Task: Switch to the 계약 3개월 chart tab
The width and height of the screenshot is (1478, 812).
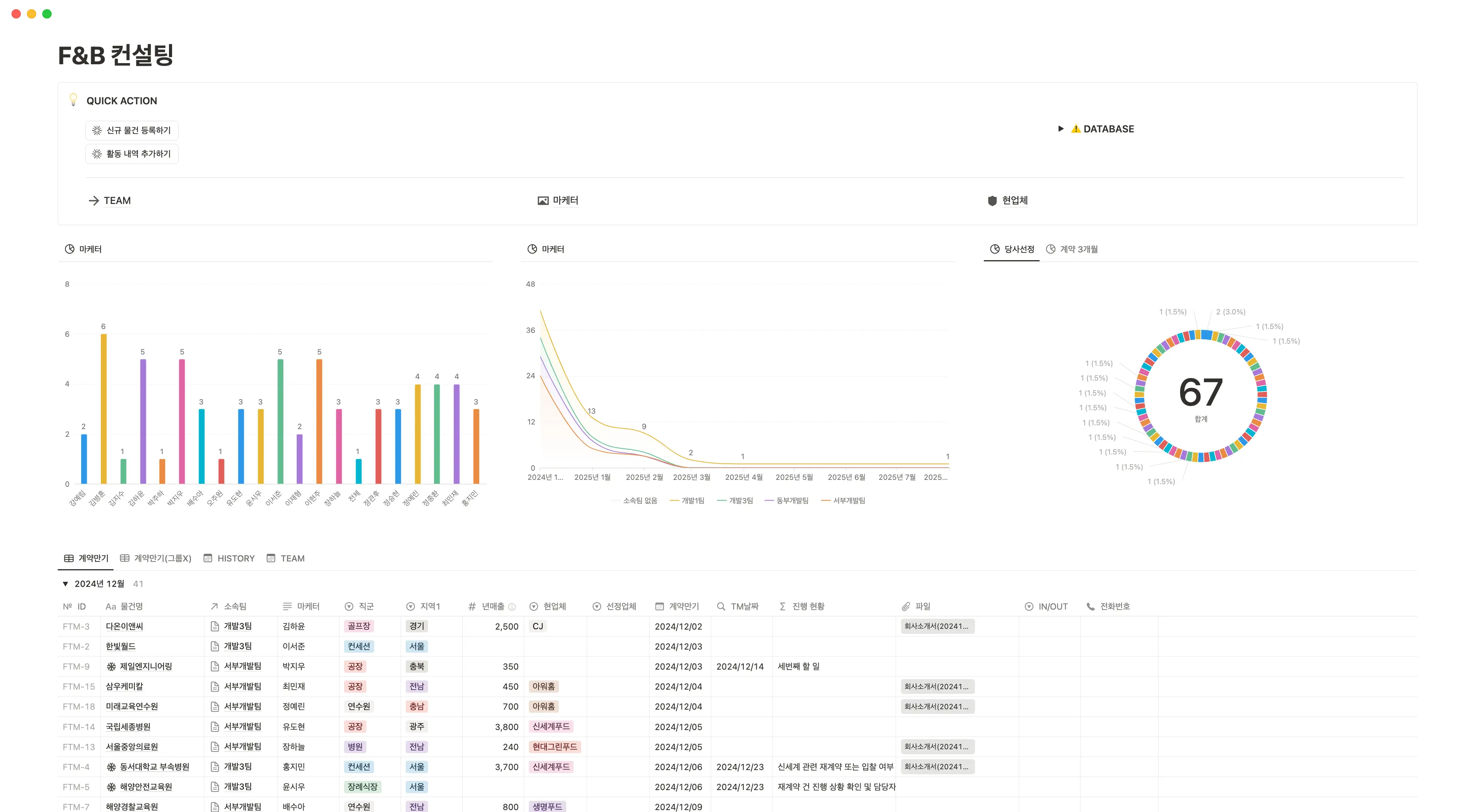Action: pyautogui.click(x=1072, y=249)
